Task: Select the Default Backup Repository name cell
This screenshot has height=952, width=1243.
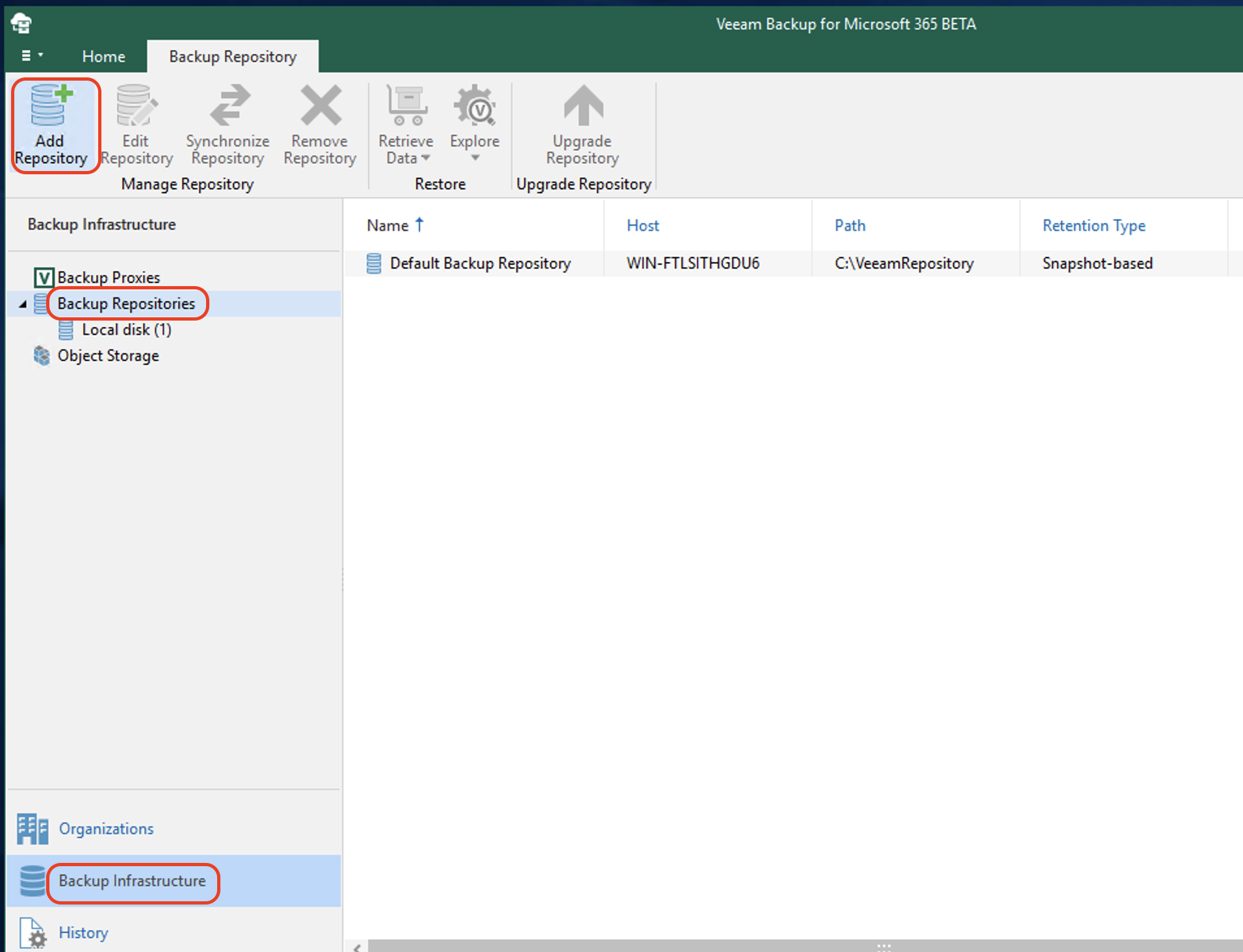Action: point(480,263)
